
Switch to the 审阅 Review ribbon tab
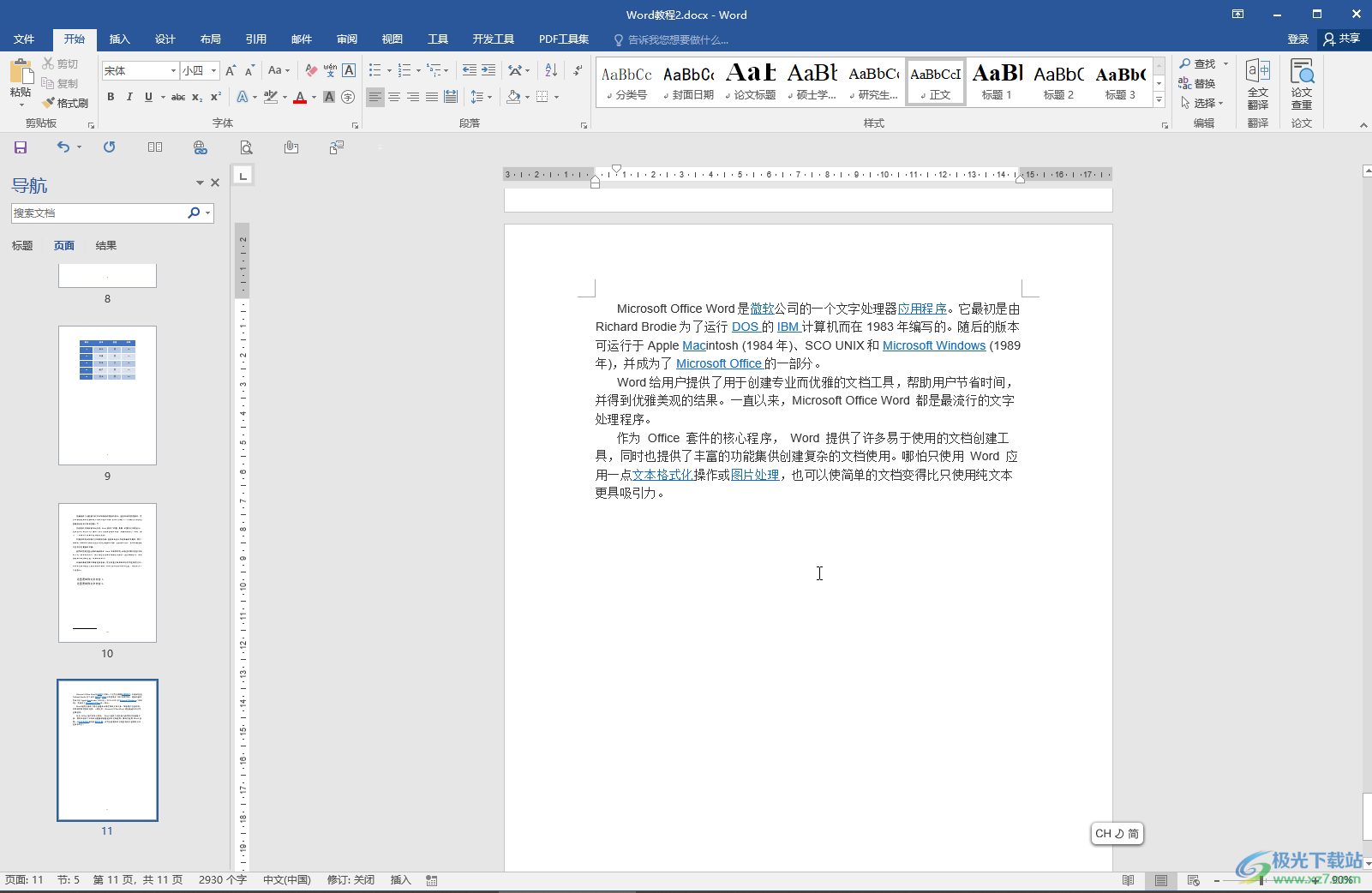click(x=347, y=39)
